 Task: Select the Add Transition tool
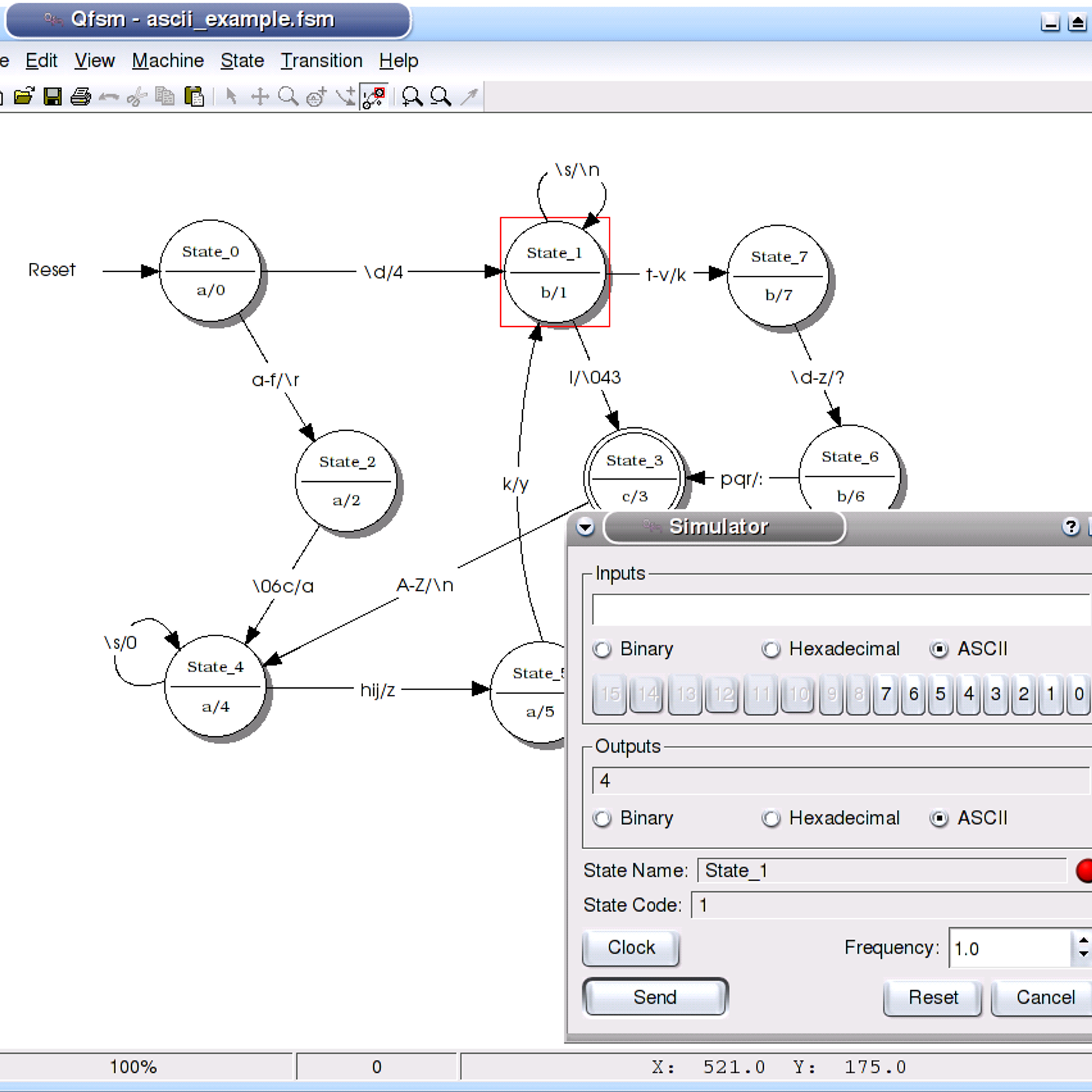pyautogui.click(x=346, y=96)
